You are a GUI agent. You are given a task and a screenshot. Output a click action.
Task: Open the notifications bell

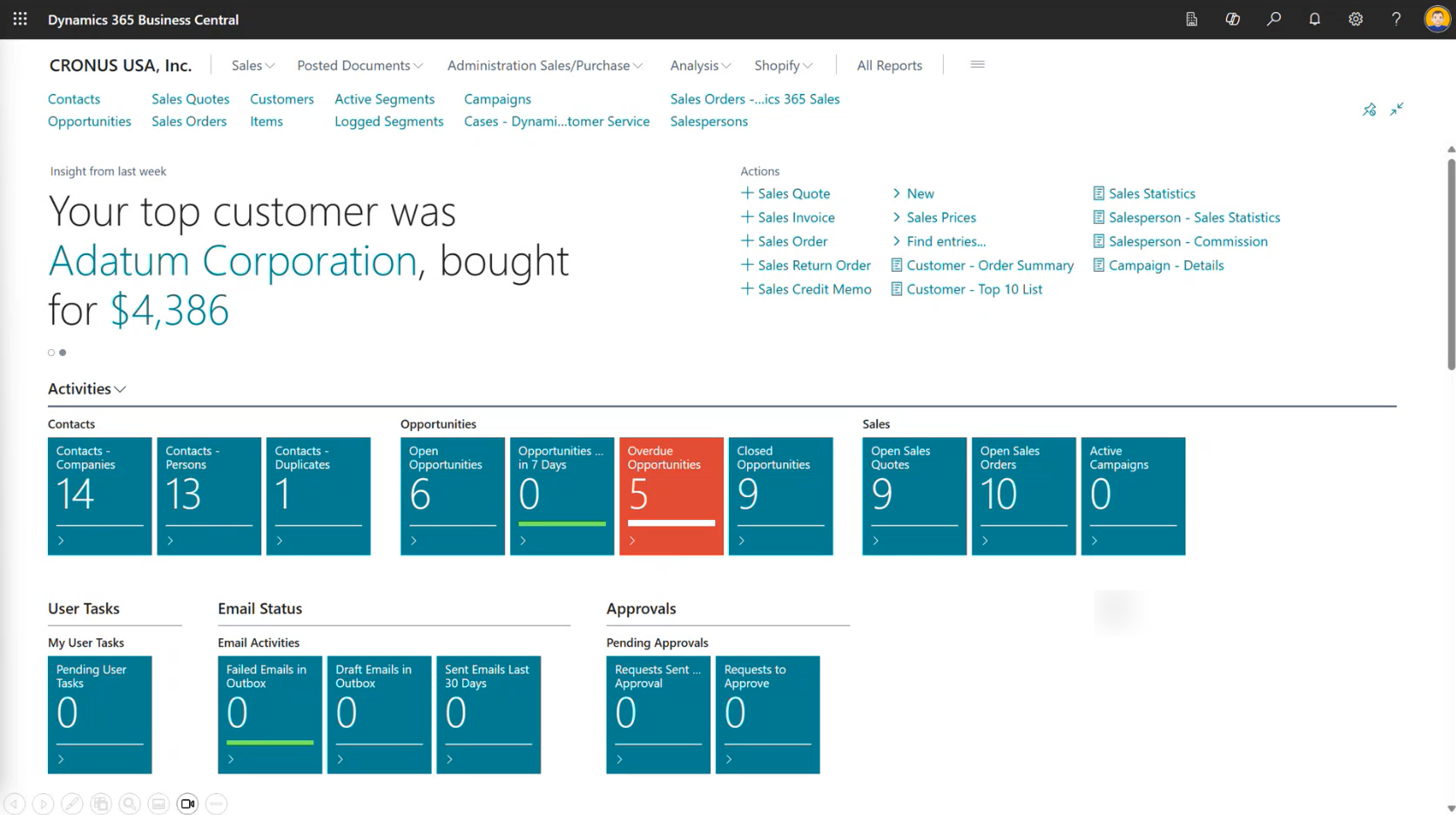(x=1314, y=19)
